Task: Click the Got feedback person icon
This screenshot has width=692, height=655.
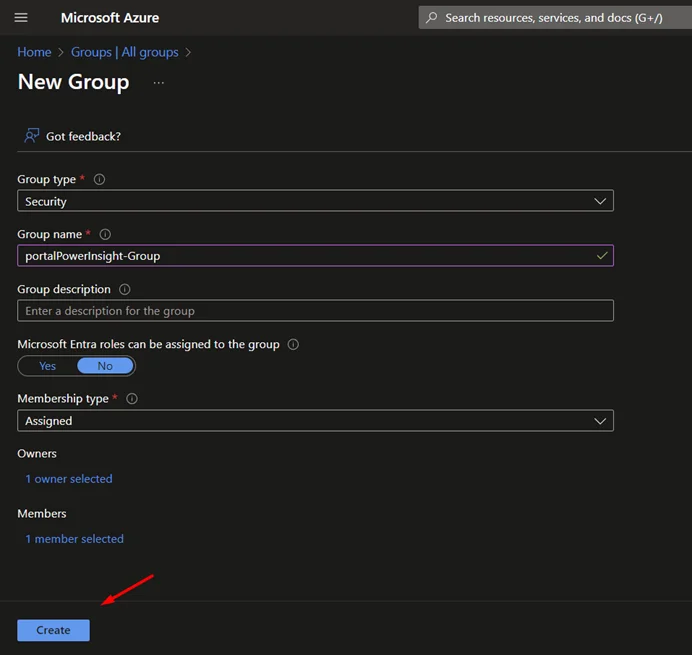Action: click(31, 136)
